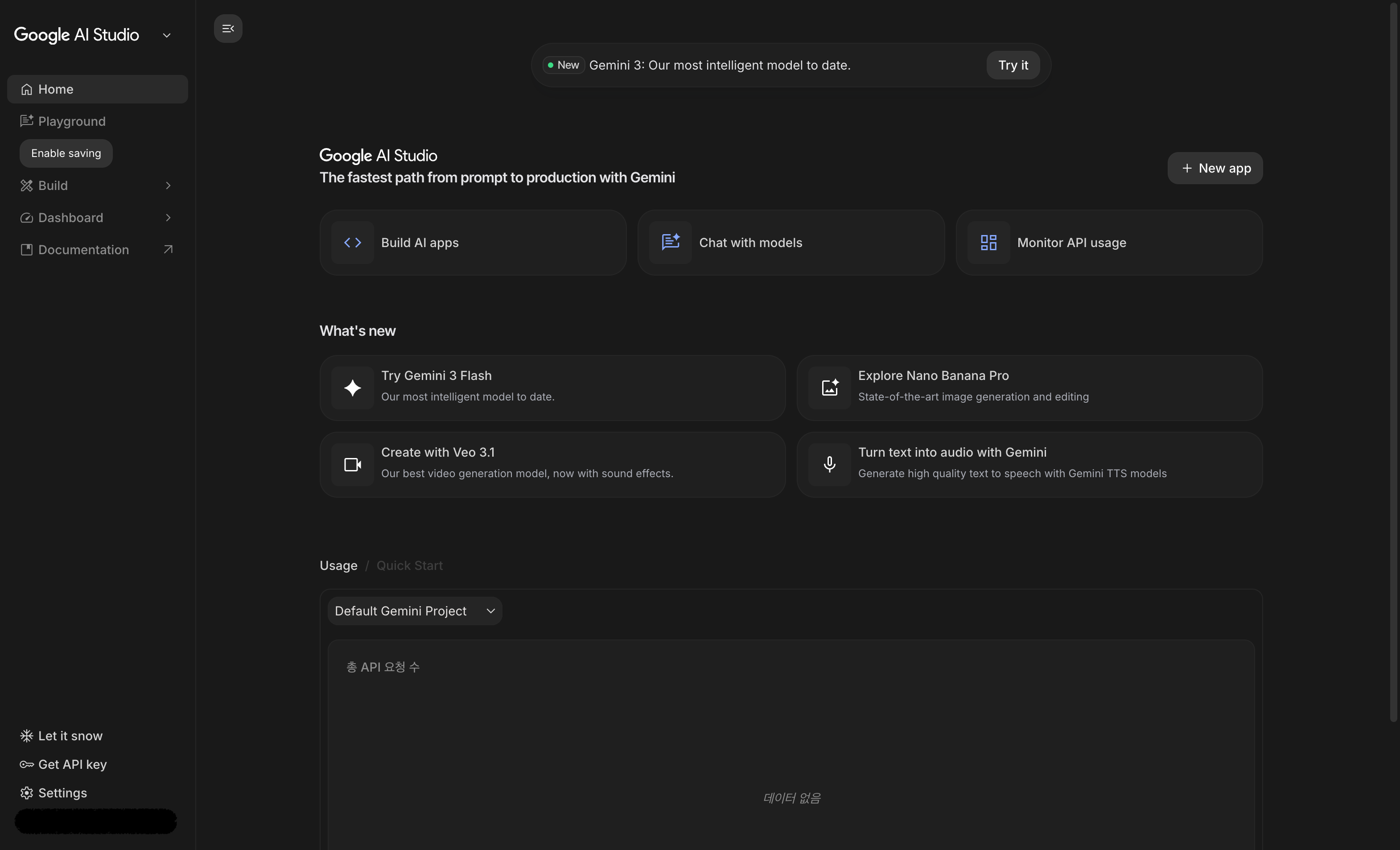Click the sparkle star icon for Gemini 3 Flash

352,388
